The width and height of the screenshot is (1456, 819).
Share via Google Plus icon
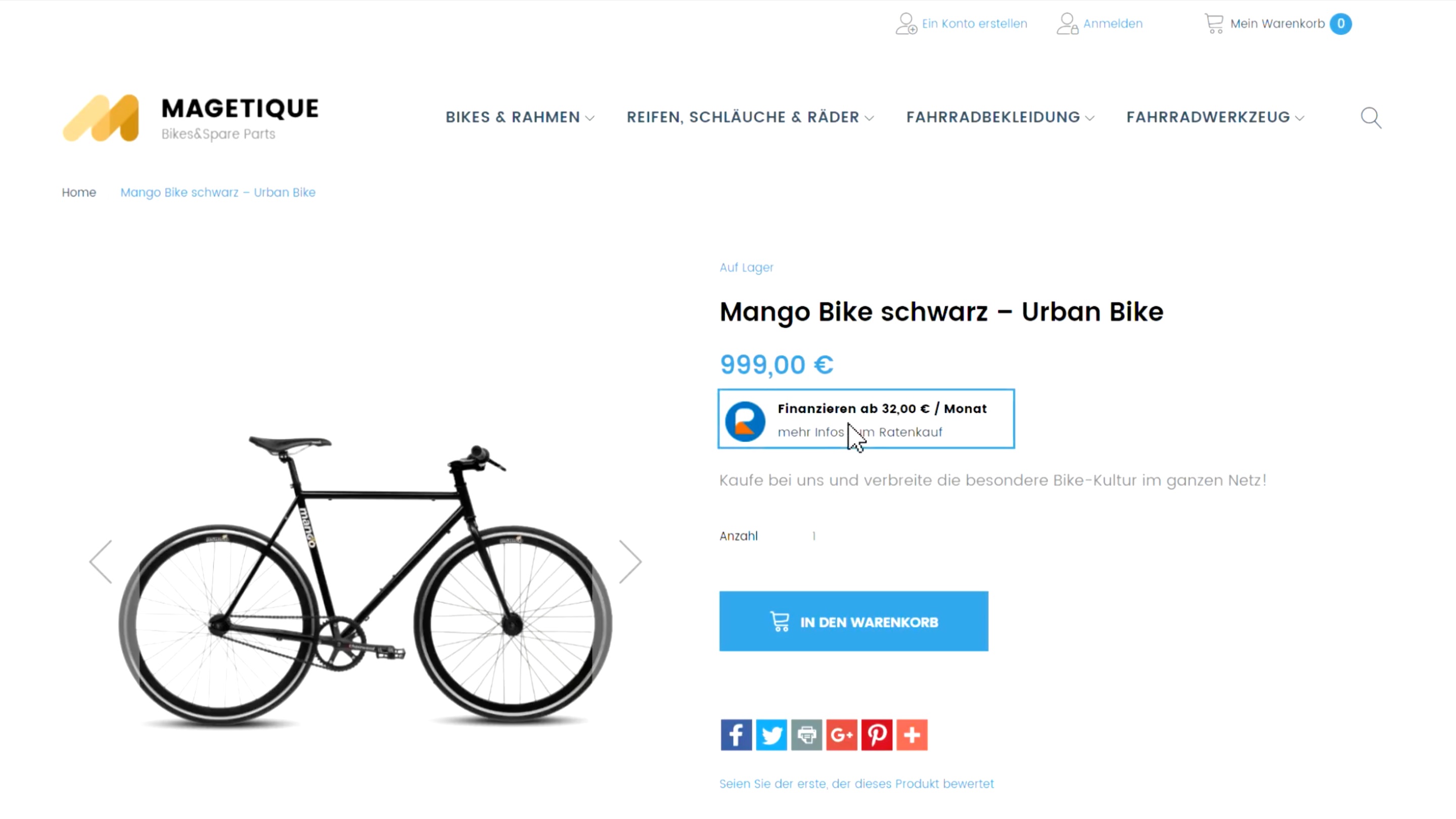[841, 735]
